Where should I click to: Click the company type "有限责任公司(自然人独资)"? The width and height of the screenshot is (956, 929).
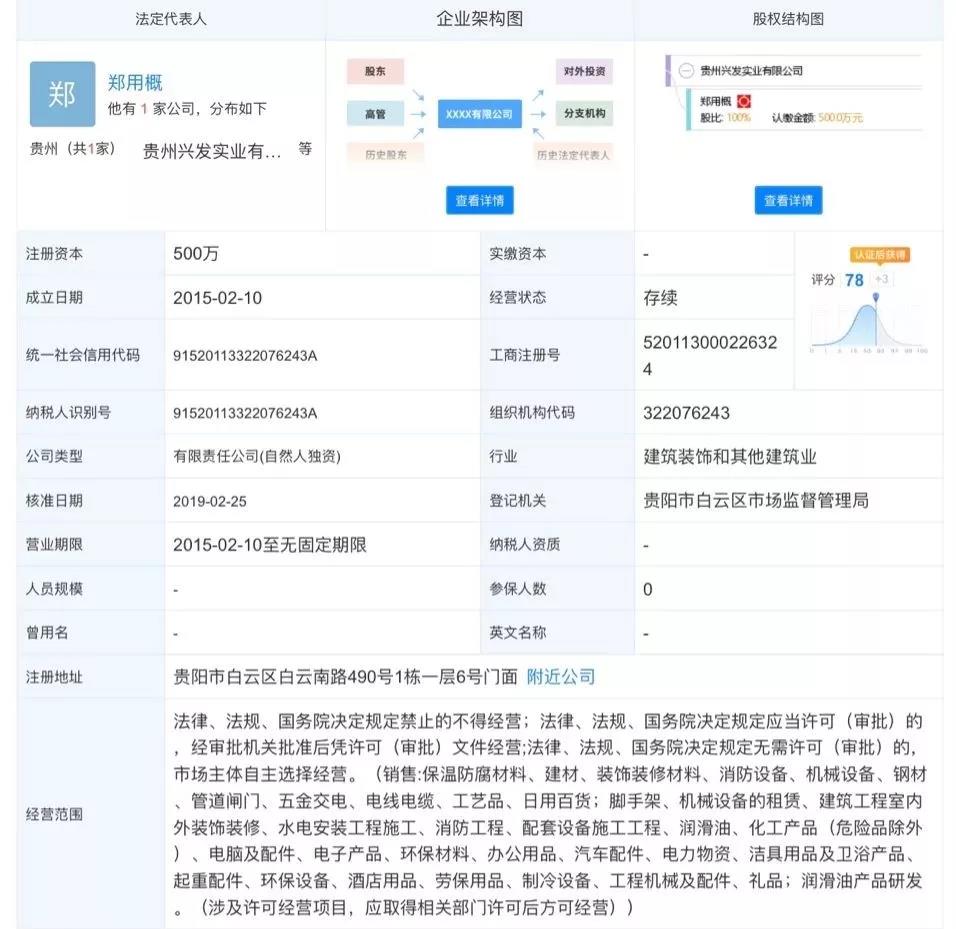pyautogui.click(x=257, y=457)
